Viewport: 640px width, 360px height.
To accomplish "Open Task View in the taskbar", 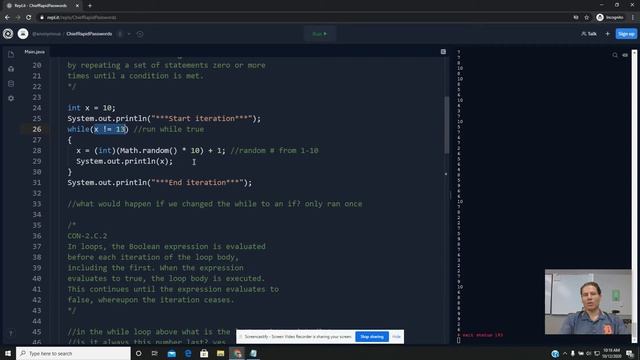I will [155, 353].
